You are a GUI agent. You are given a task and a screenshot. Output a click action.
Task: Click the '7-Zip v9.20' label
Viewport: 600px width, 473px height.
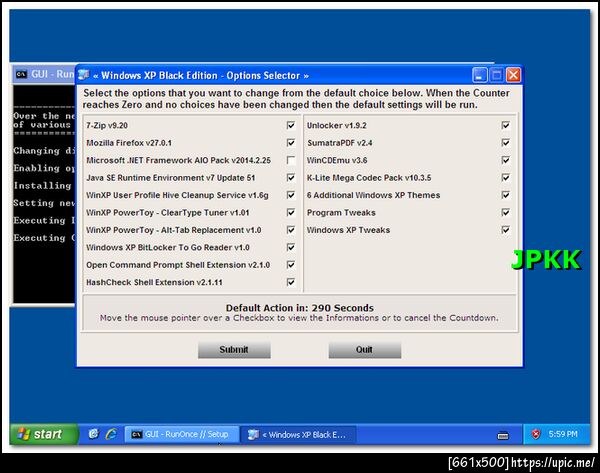pyautogui.click(x=107, y=126)
